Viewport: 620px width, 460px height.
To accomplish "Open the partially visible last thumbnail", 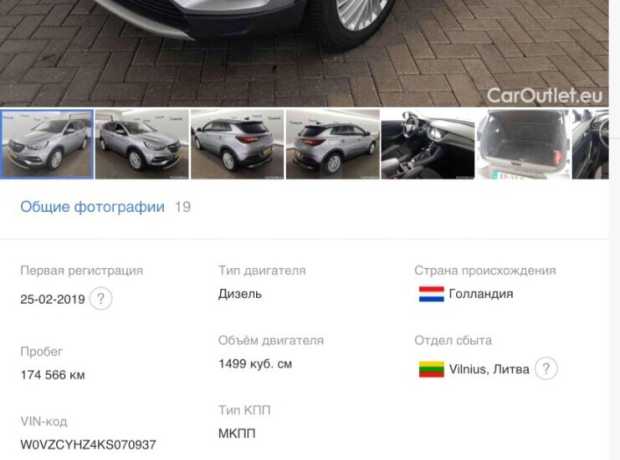I will [590, 144].
